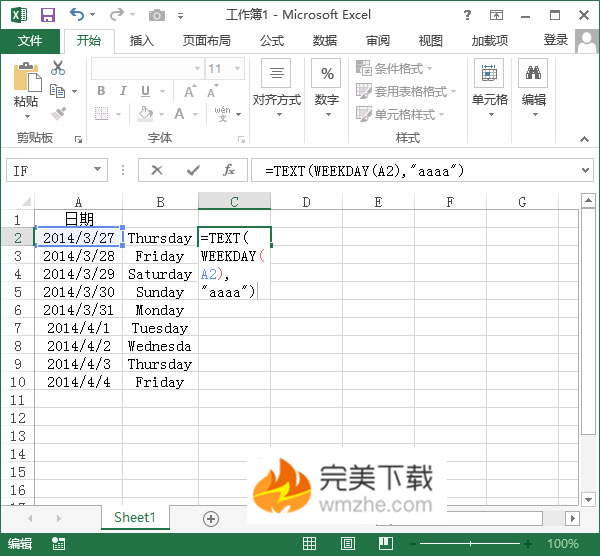Open Format as Table menu
600x556 pixels.
tap(406, 91)
